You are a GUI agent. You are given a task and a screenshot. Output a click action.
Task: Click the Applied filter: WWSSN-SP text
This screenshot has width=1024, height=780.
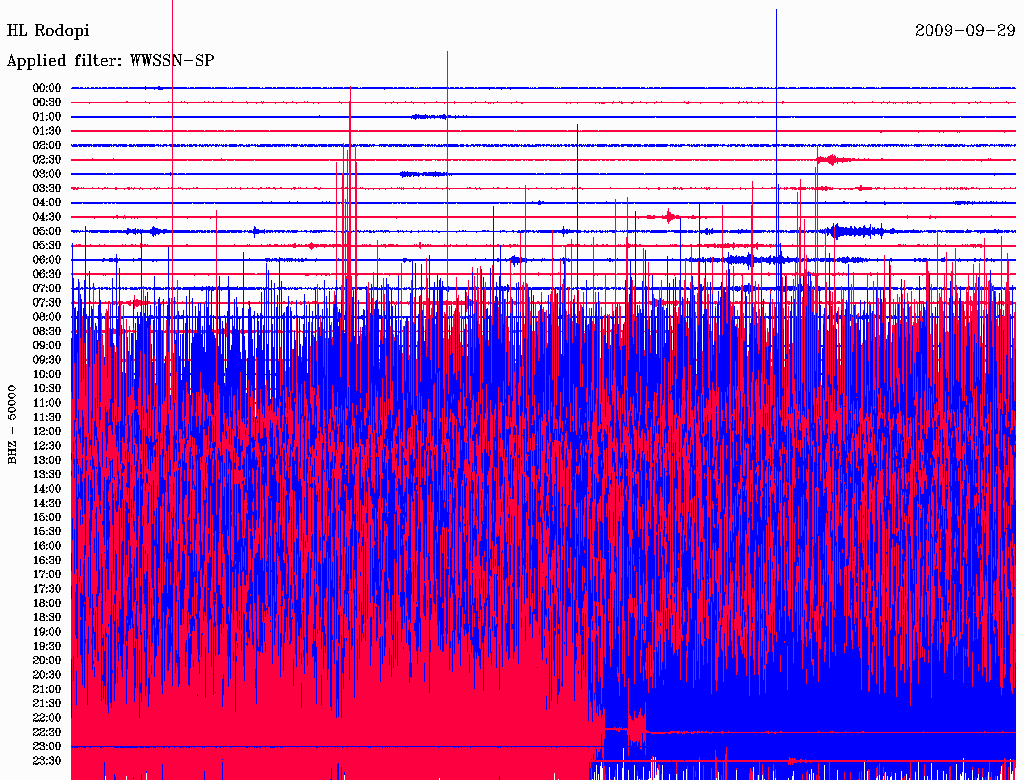coord(110,61)
